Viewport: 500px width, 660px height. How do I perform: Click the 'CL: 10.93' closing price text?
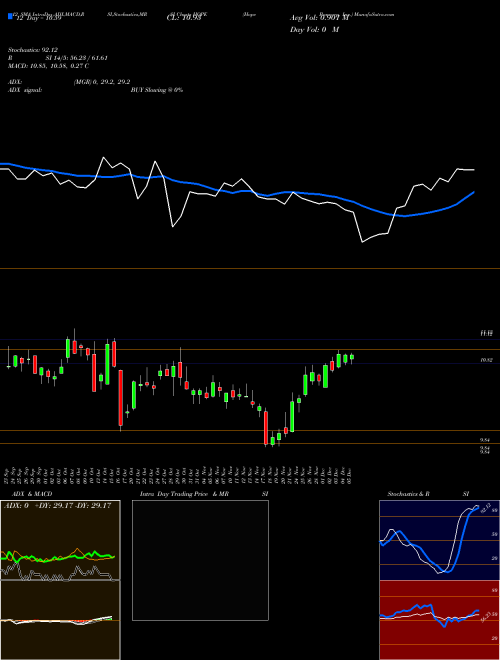[184, 18]
